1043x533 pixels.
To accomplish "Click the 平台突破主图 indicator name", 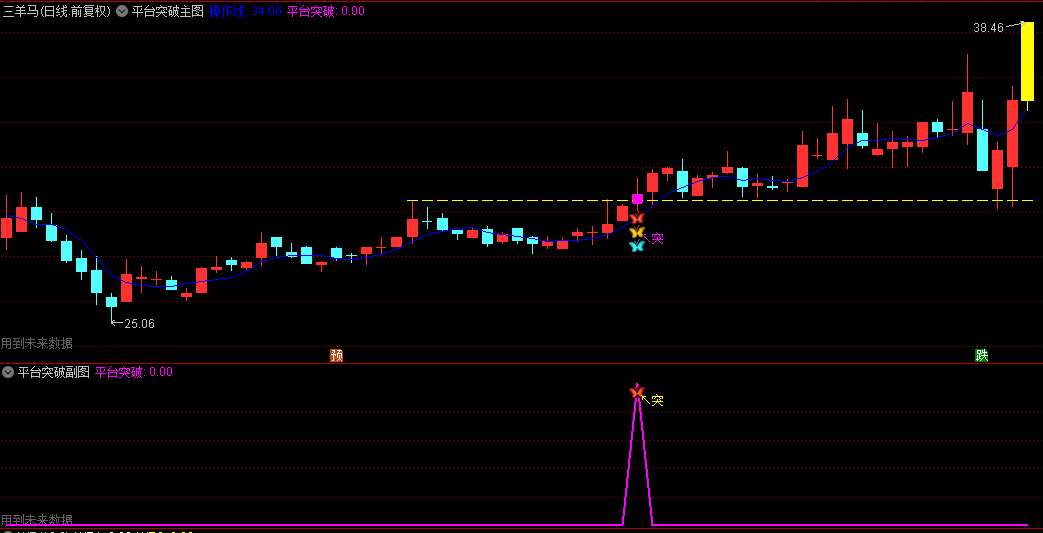I will (x=167, y=11).
